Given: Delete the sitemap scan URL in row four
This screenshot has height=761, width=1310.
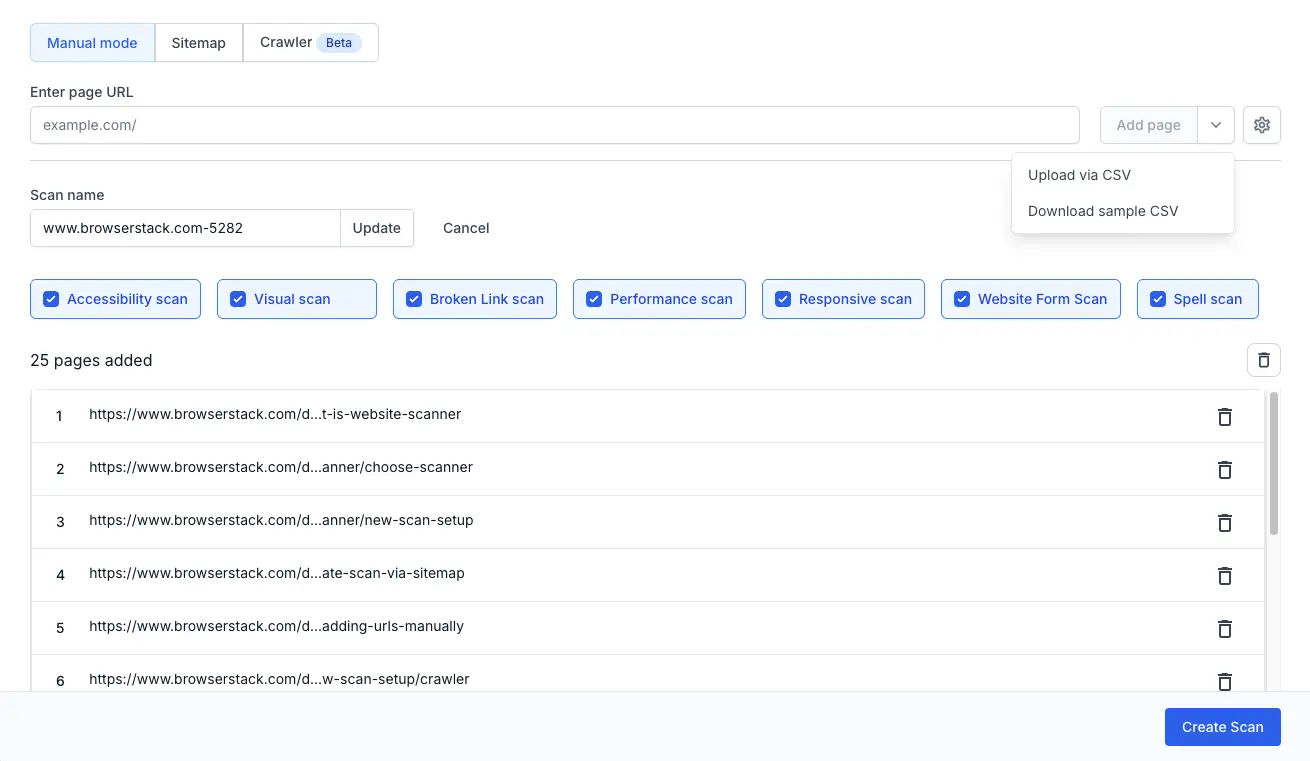Looking at the screenshot, I should tap(1224, 575).
